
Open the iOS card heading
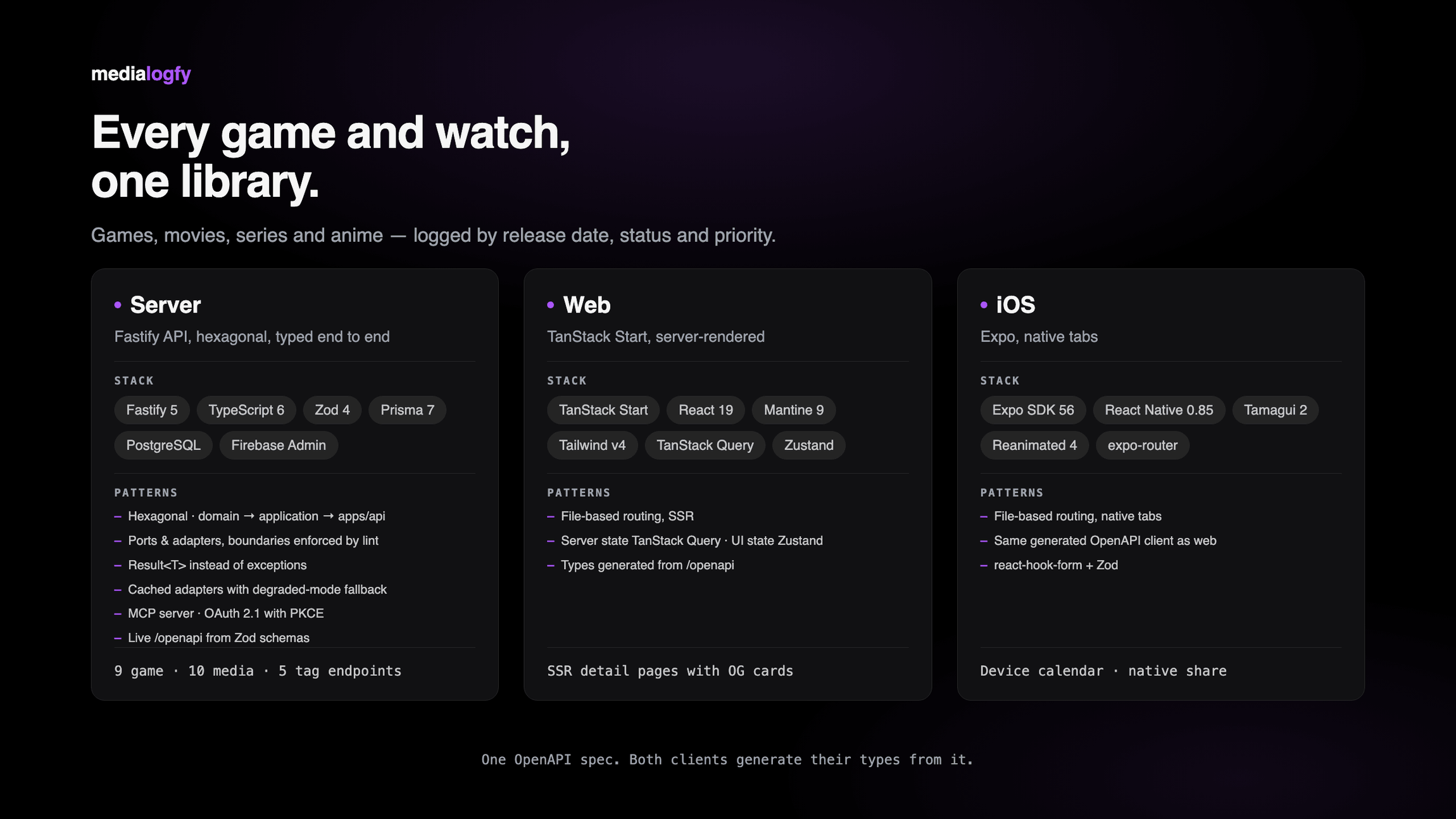tap(1015, 305)
